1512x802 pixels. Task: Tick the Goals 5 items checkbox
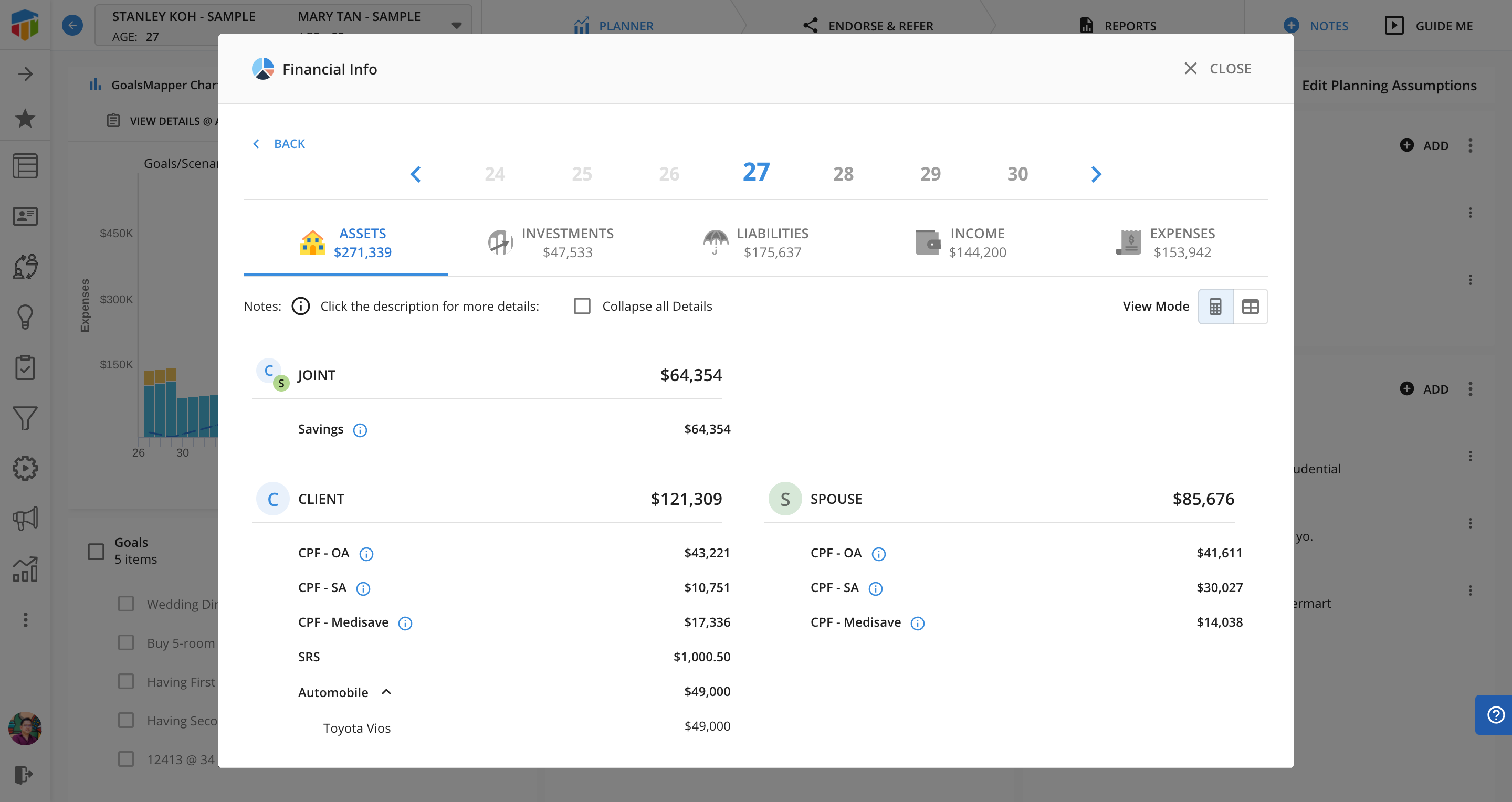(96, 551)
